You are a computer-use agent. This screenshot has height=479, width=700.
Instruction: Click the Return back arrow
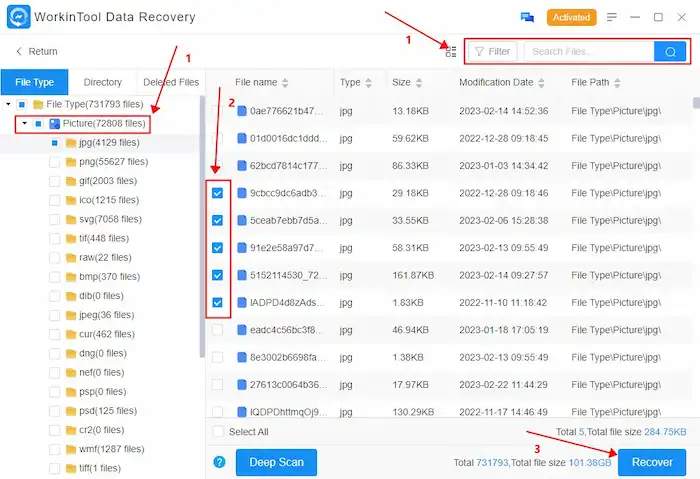19,51
